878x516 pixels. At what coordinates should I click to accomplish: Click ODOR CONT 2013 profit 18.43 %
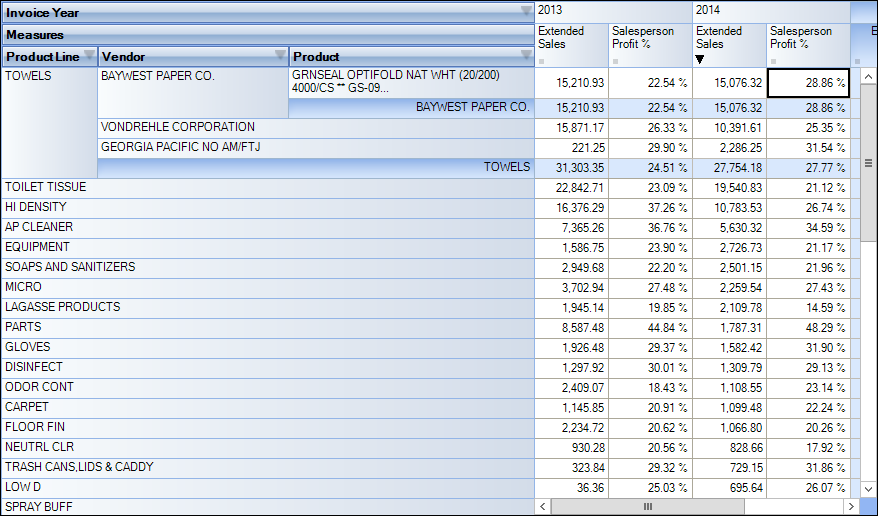pyautogui.click(x=651, y=388)
